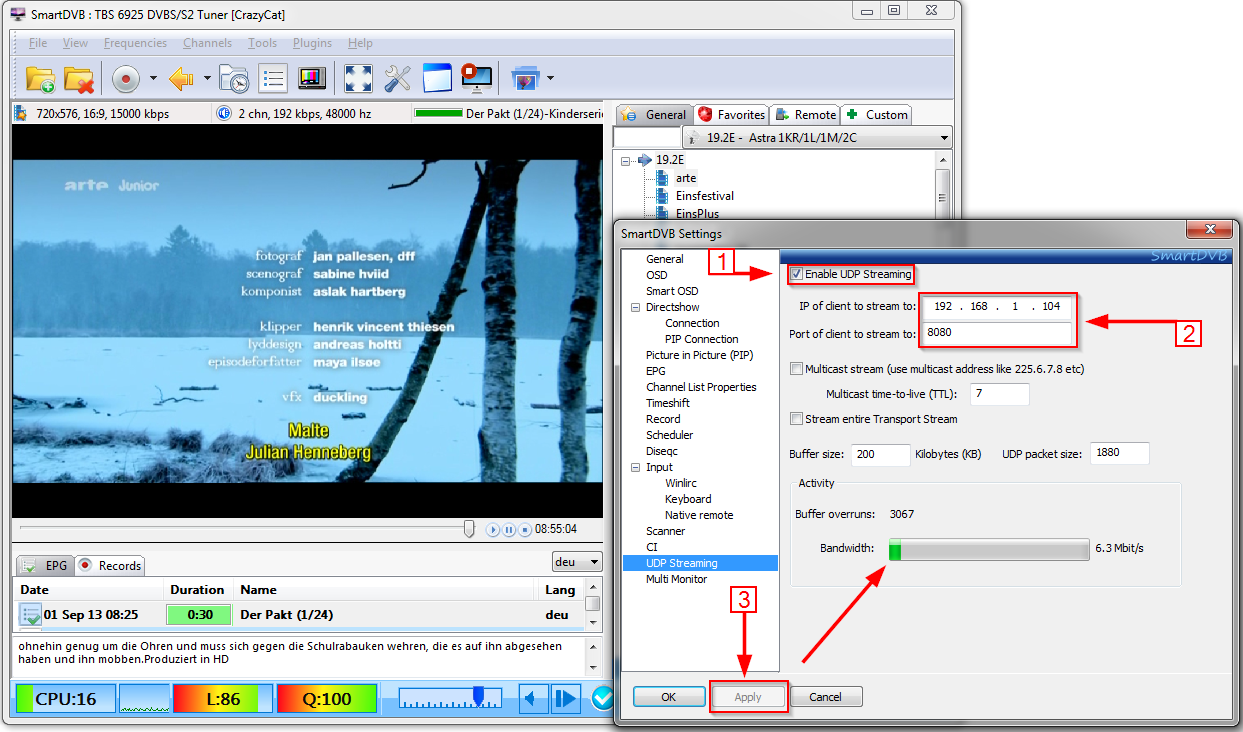
Task: Switch to the Favorites tab
Action: (x=731, y=114)
